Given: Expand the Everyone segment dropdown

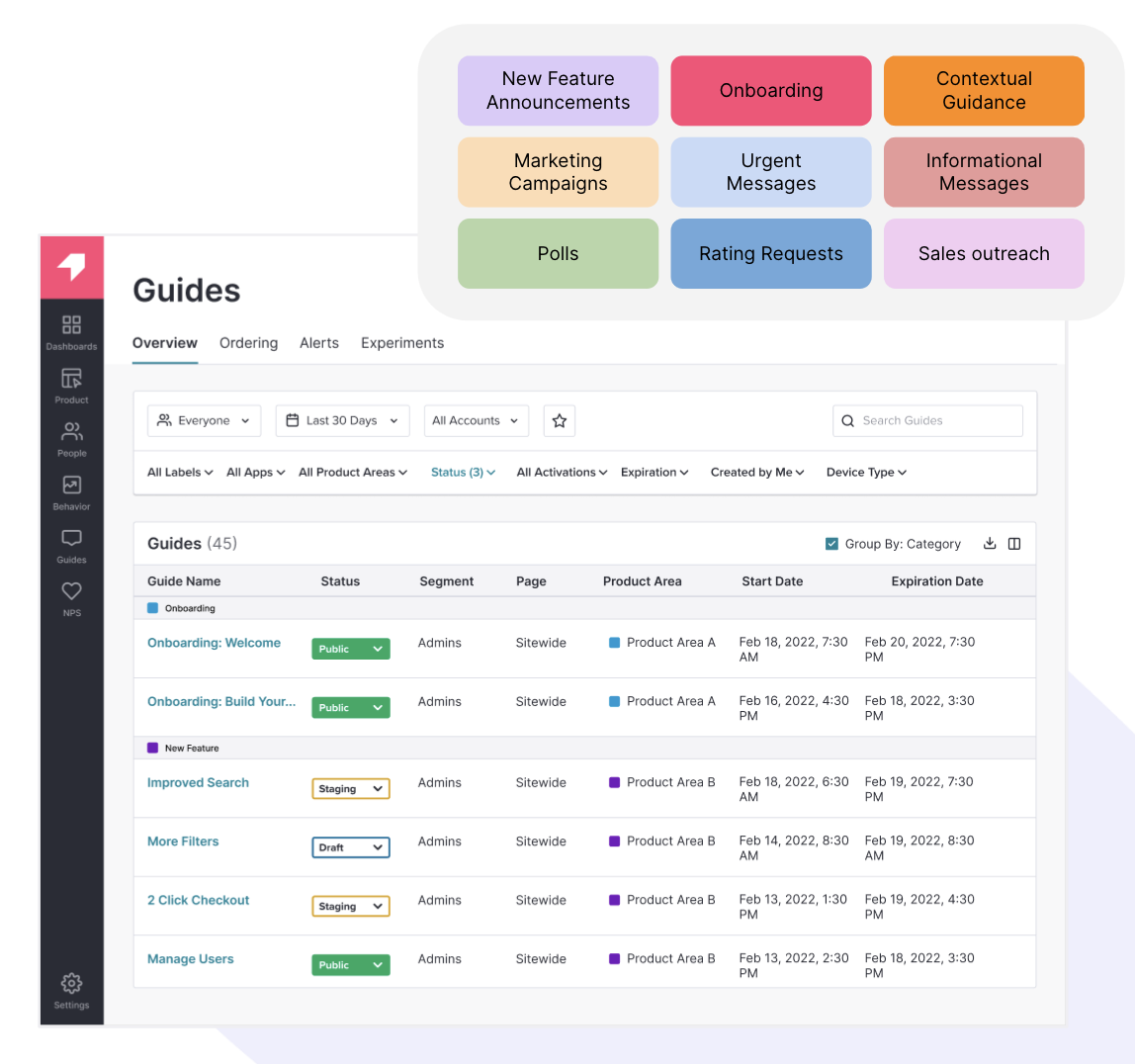Looking at the screenshot, I should [204, 420].
